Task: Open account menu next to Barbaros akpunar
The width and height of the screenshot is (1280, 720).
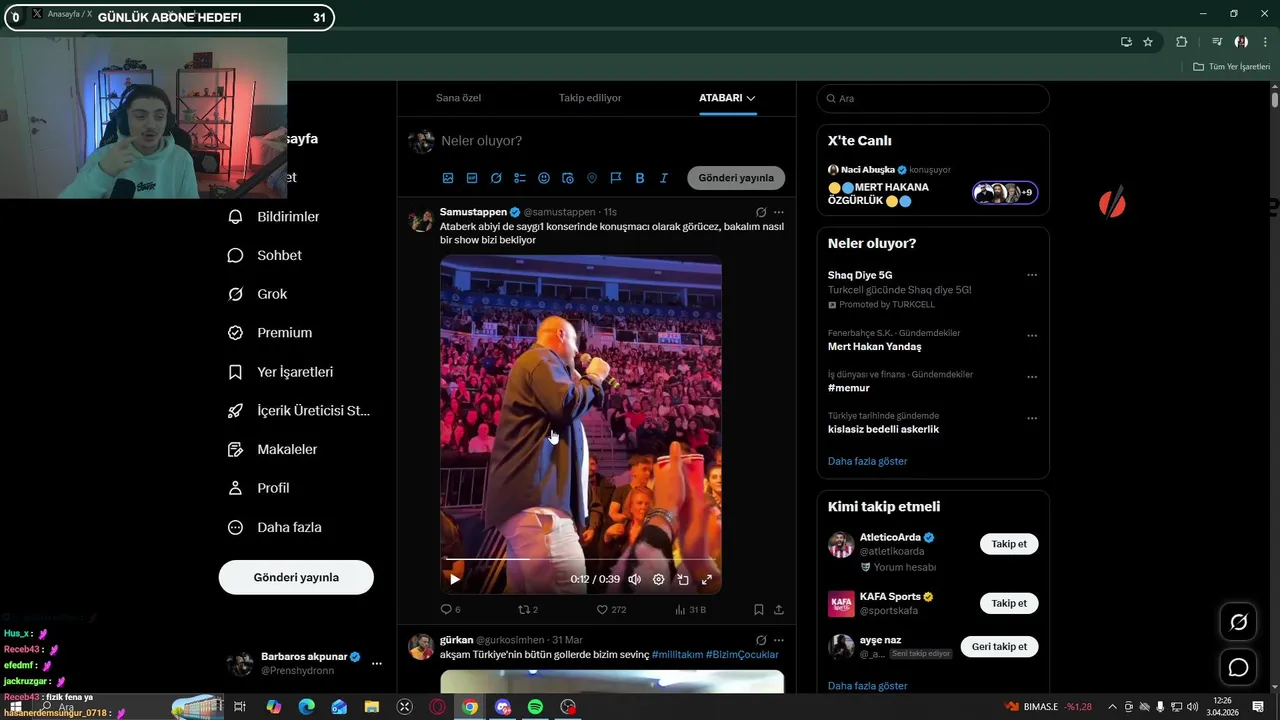Action: pos(377,663)
